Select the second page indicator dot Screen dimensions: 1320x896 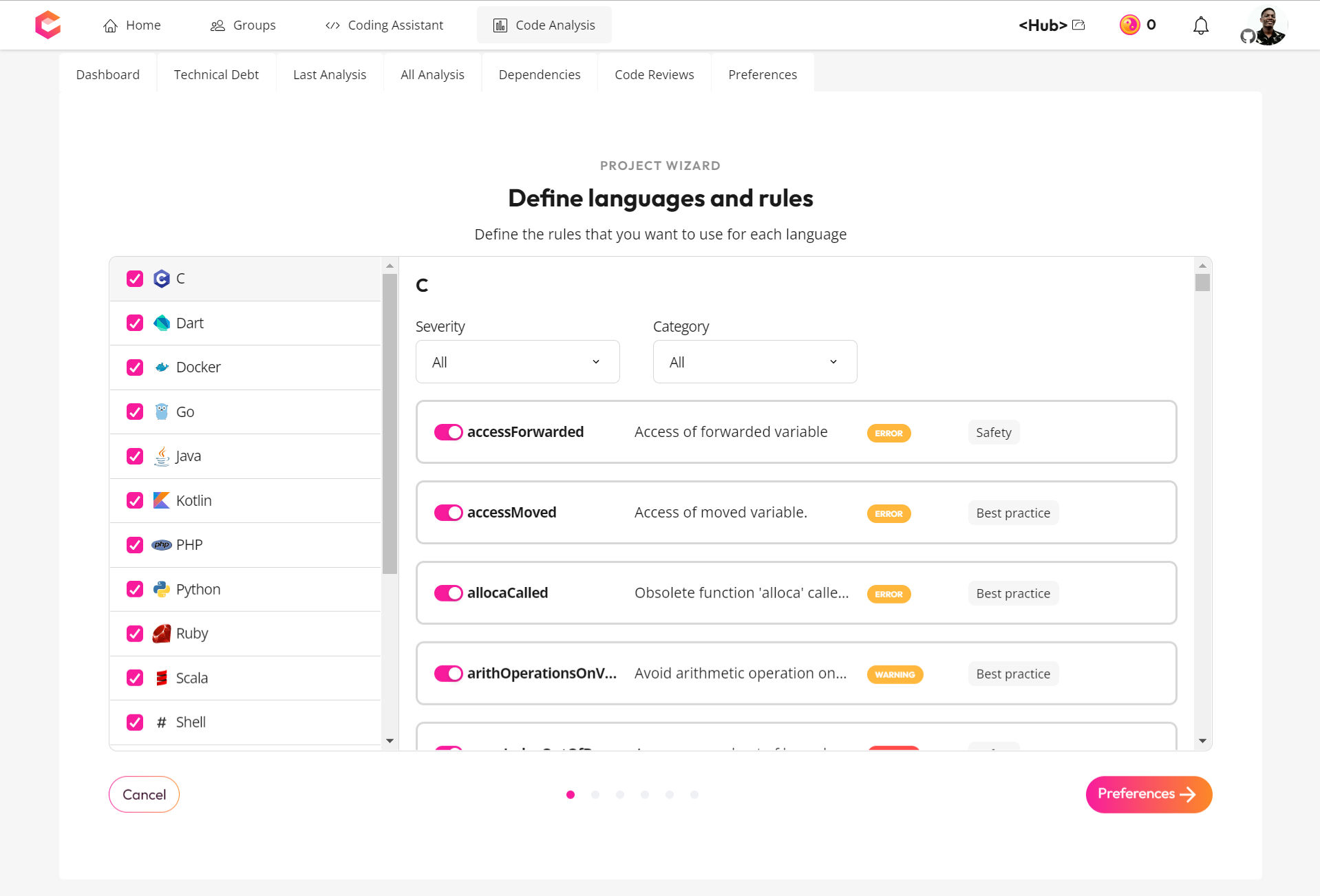coord(595,794)
